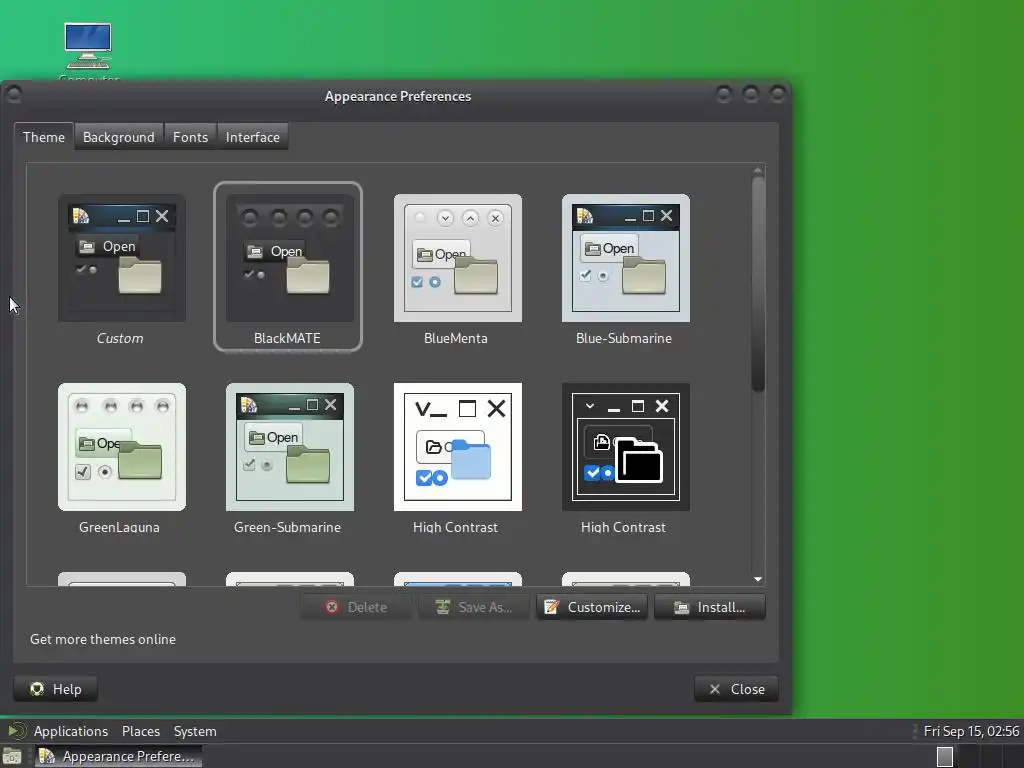The height and width of the screenshot is (768, 1024).
Task: Pick the BlueMenta theme preview
Action: point(457,258)
